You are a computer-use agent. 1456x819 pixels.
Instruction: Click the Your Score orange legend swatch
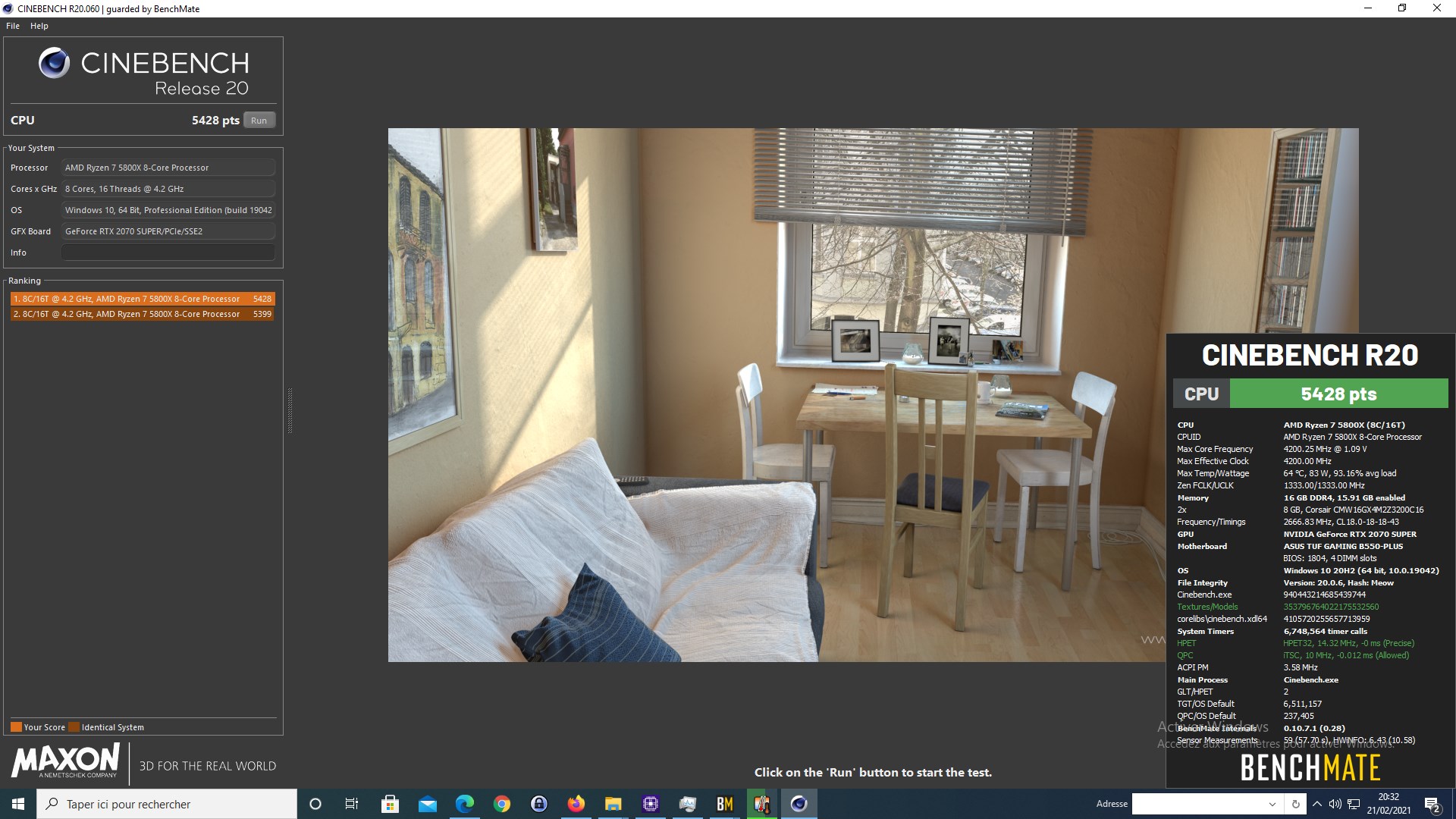click(x=16, y=727)
